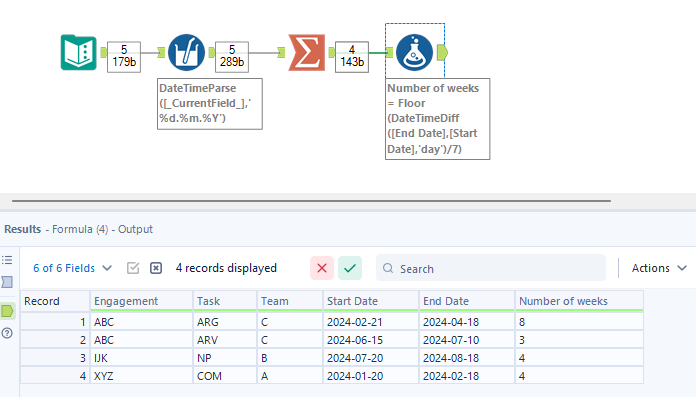This screenshot has width=696, height=397.
Task: Select end date 2024-08-18 cell
Action: tap(467, 358)
